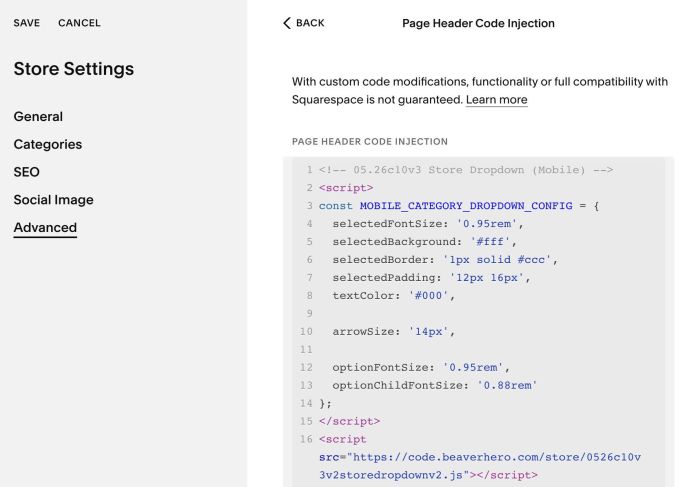Open the Social Image tab

[54, 200]
